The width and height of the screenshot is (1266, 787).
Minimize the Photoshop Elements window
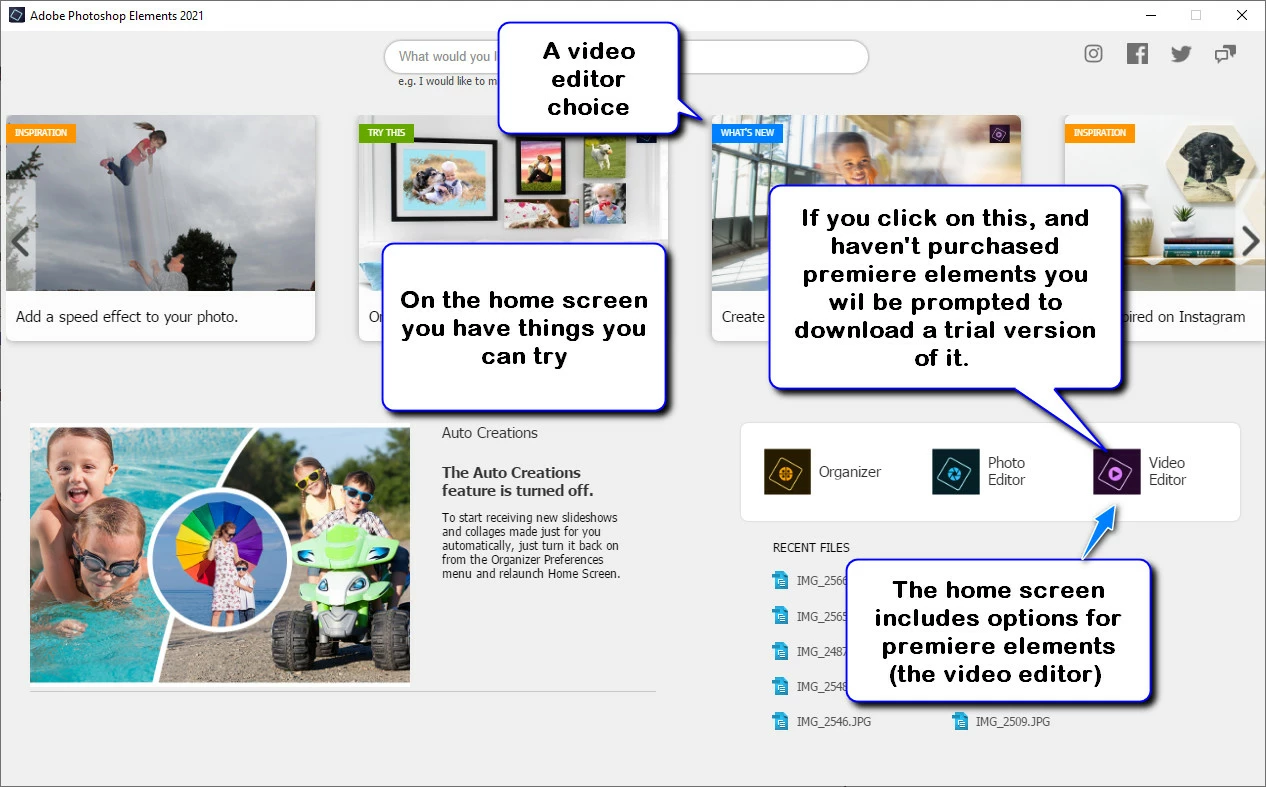[1150, 15]
